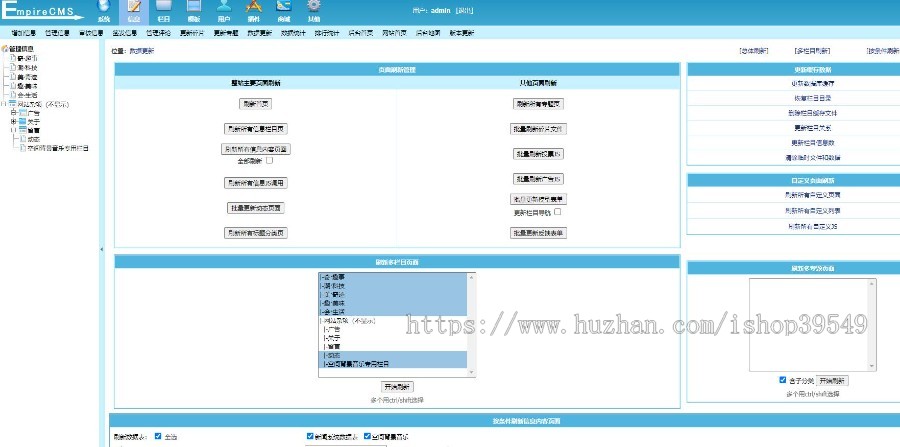This screenshot has height=447, width=900.
Task: Click the up arrow of the topic list scrollbar
Action: pyautogui.click(x=872, y=283)
